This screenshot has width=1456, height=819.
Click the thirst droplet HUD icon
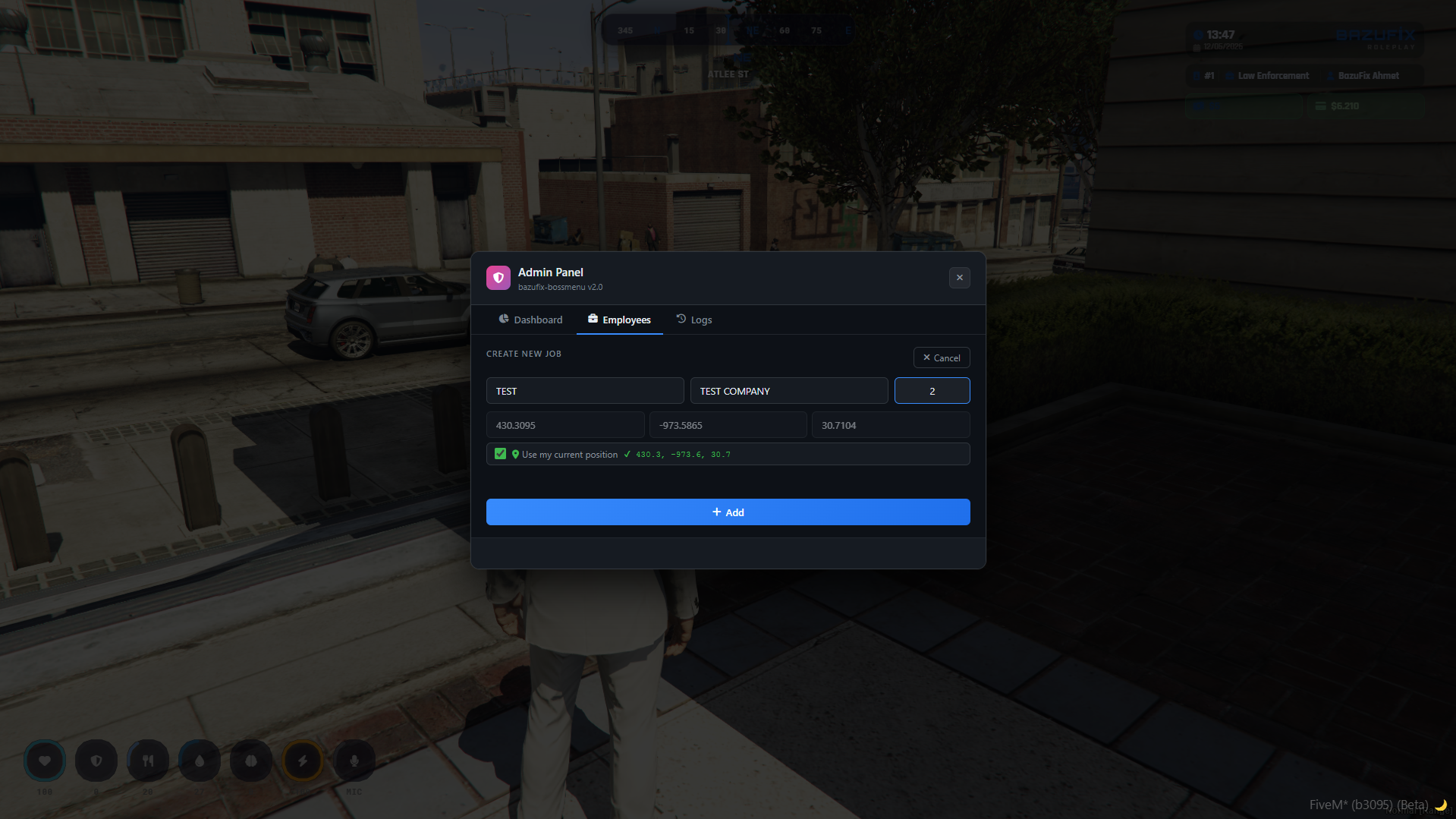pos(200,761)
